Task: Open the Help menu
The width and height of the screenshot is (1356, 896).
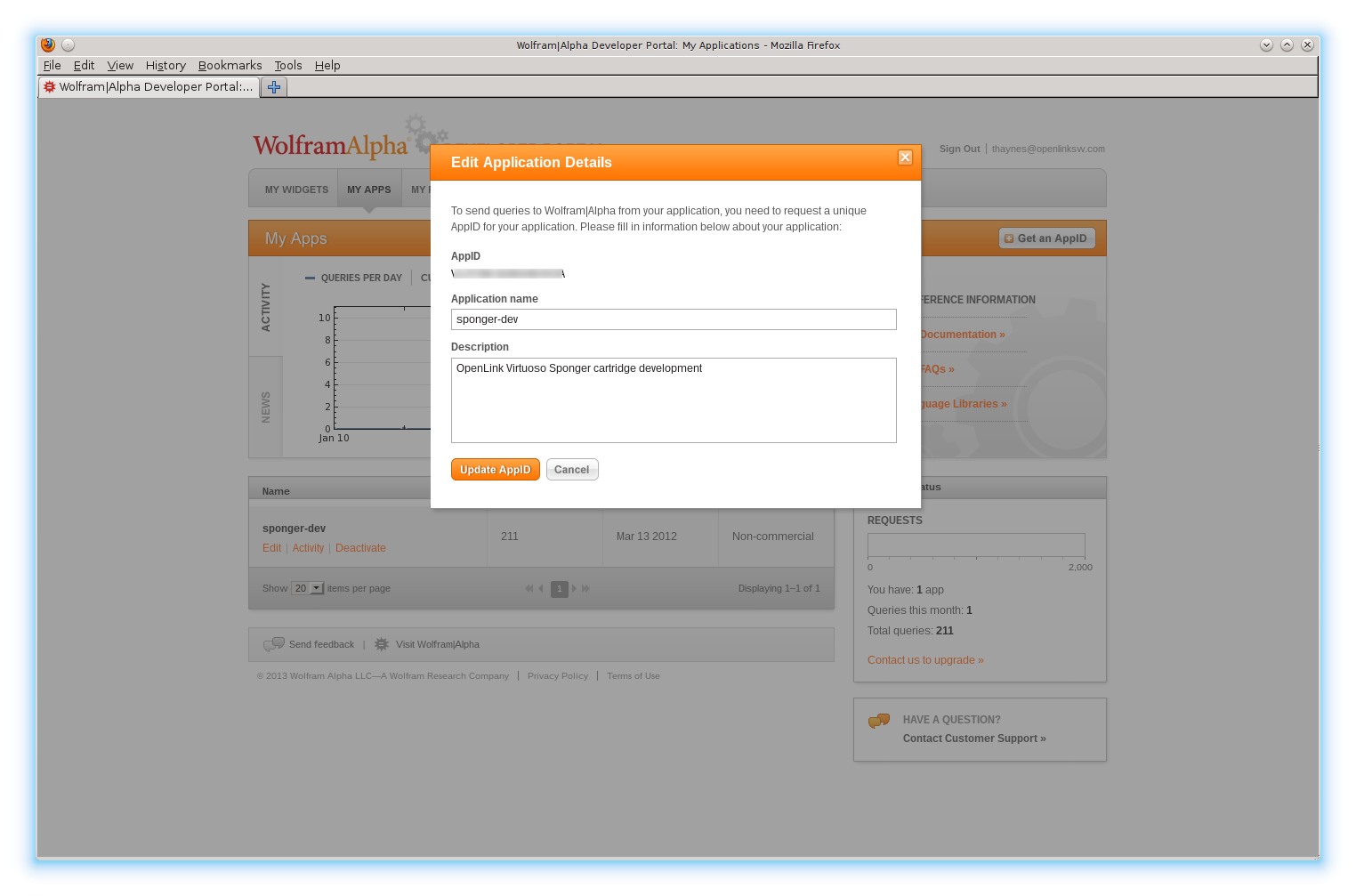Action: (327, 66)
